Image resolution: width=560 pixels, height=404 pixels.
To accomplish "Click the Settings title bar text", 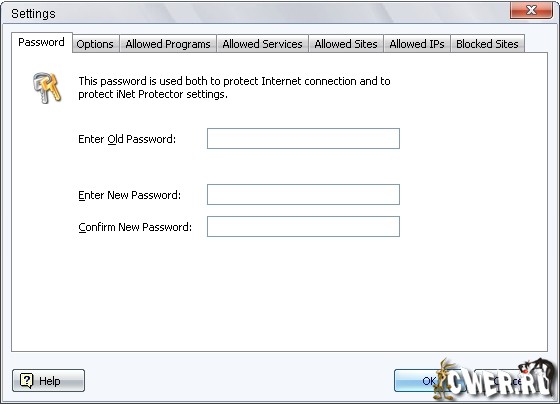I will (x=33, y=14).
